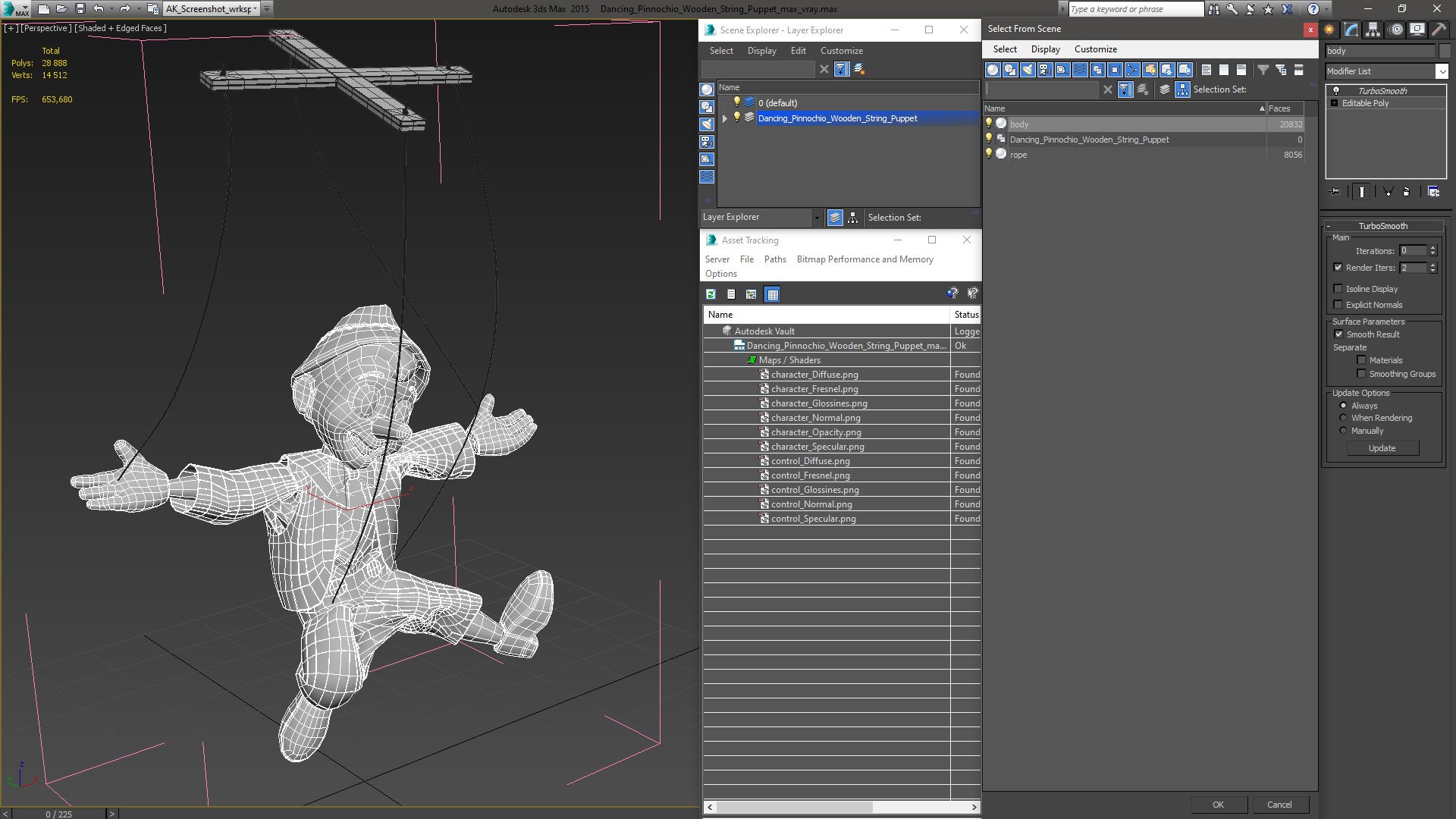Enable the Isoline Display checkbox
This screenshot has width=1456, height=819.
[1338, 289]
